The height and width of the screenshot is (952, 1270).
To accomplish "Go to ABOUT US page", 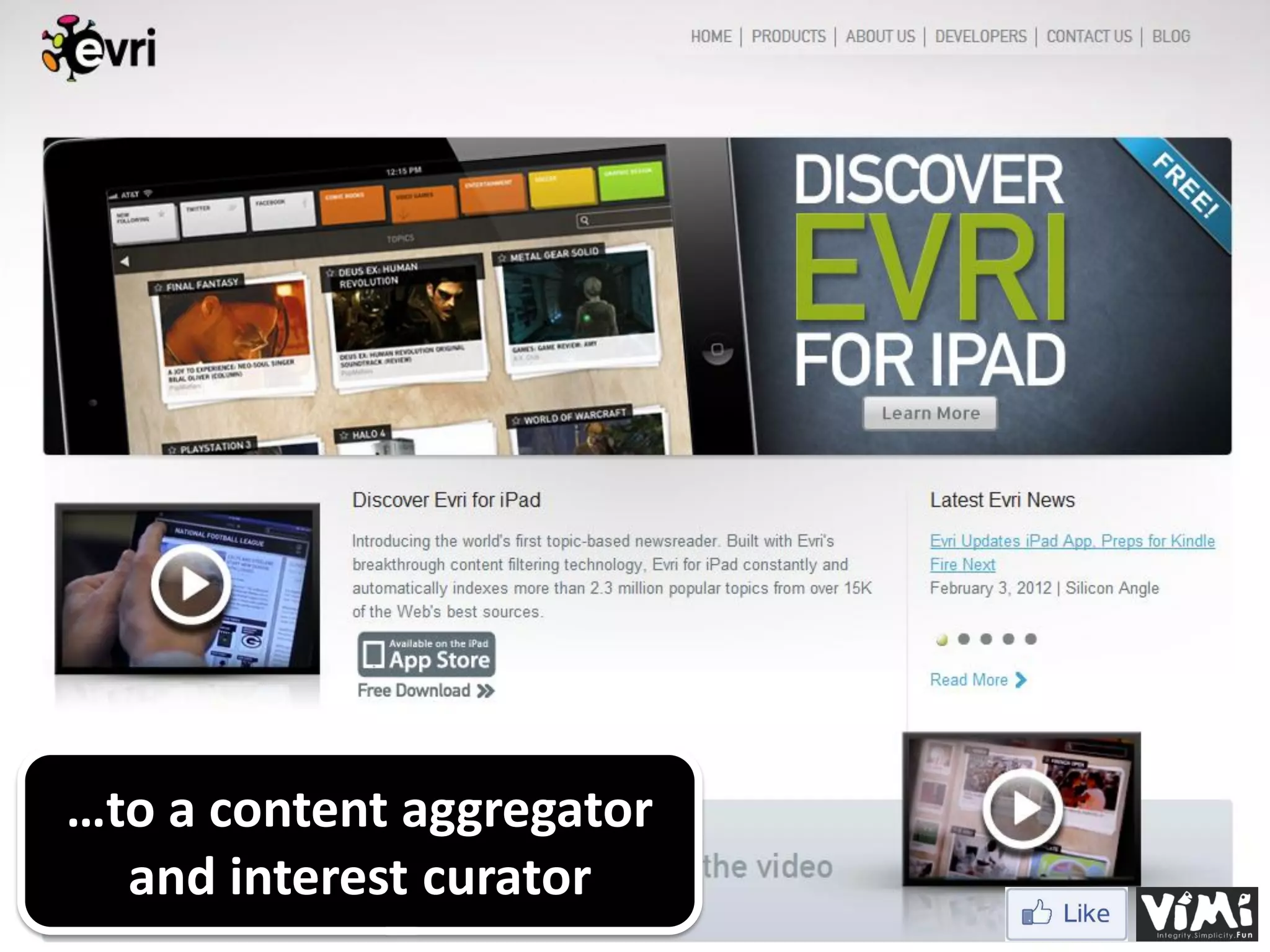I will click(880, 37).
